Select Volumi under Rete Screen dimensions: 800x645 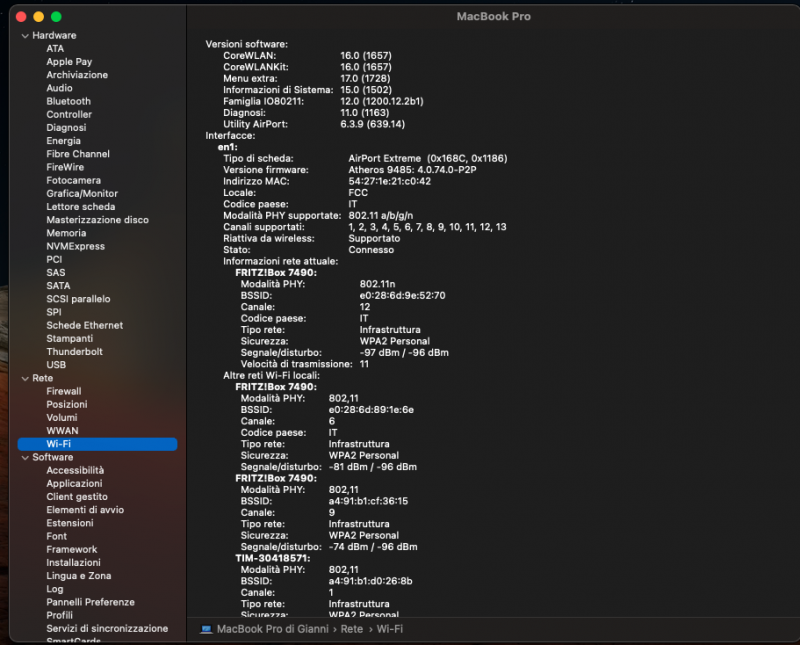pyautogui.click(x=62, y=418)
